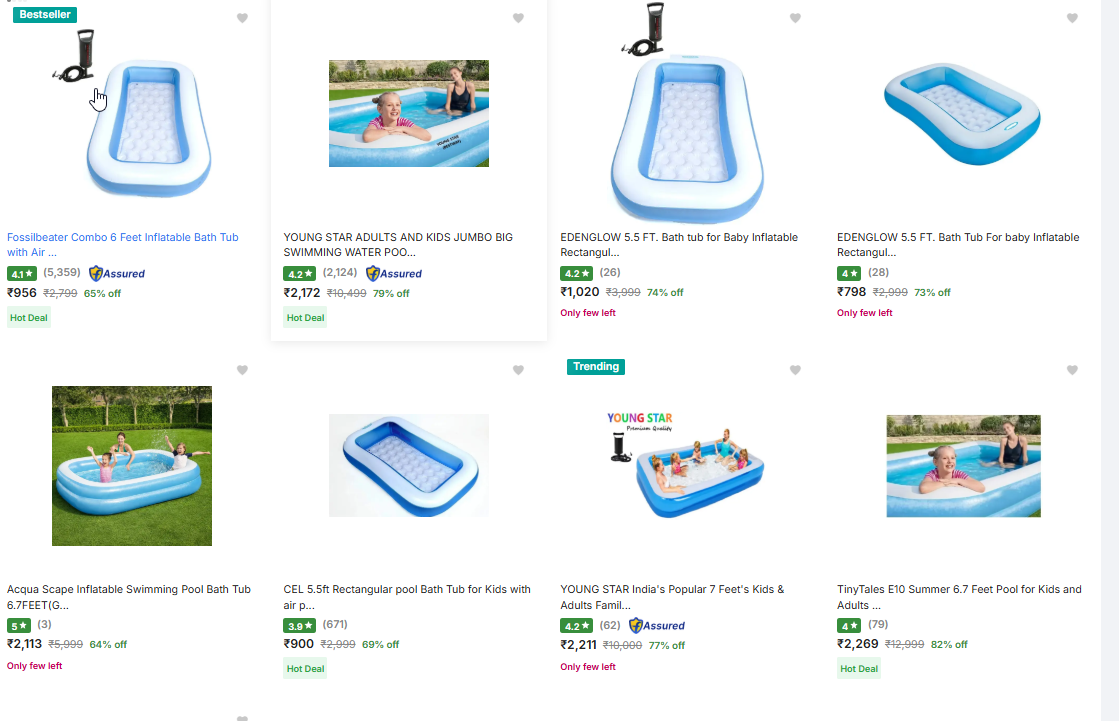Click Assured badge on Fossilbeater product

[x=117, y=273]
